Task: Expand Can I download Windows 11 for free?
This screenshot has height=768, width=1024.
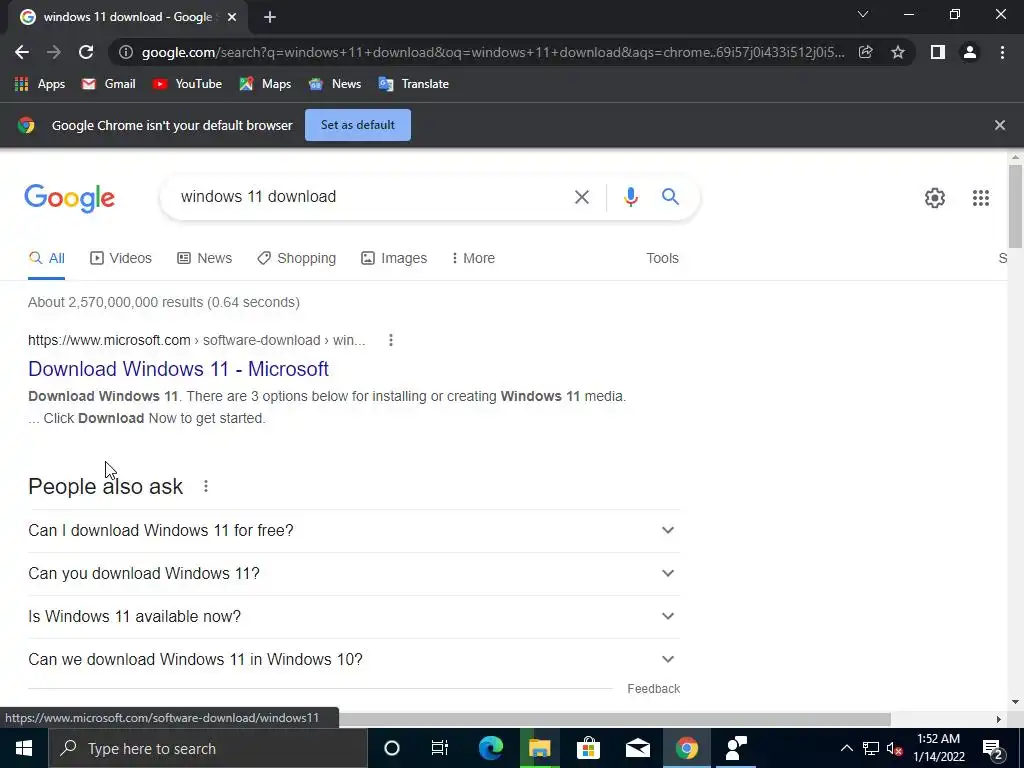Action: pyautogui.click(x=354, y=530)
